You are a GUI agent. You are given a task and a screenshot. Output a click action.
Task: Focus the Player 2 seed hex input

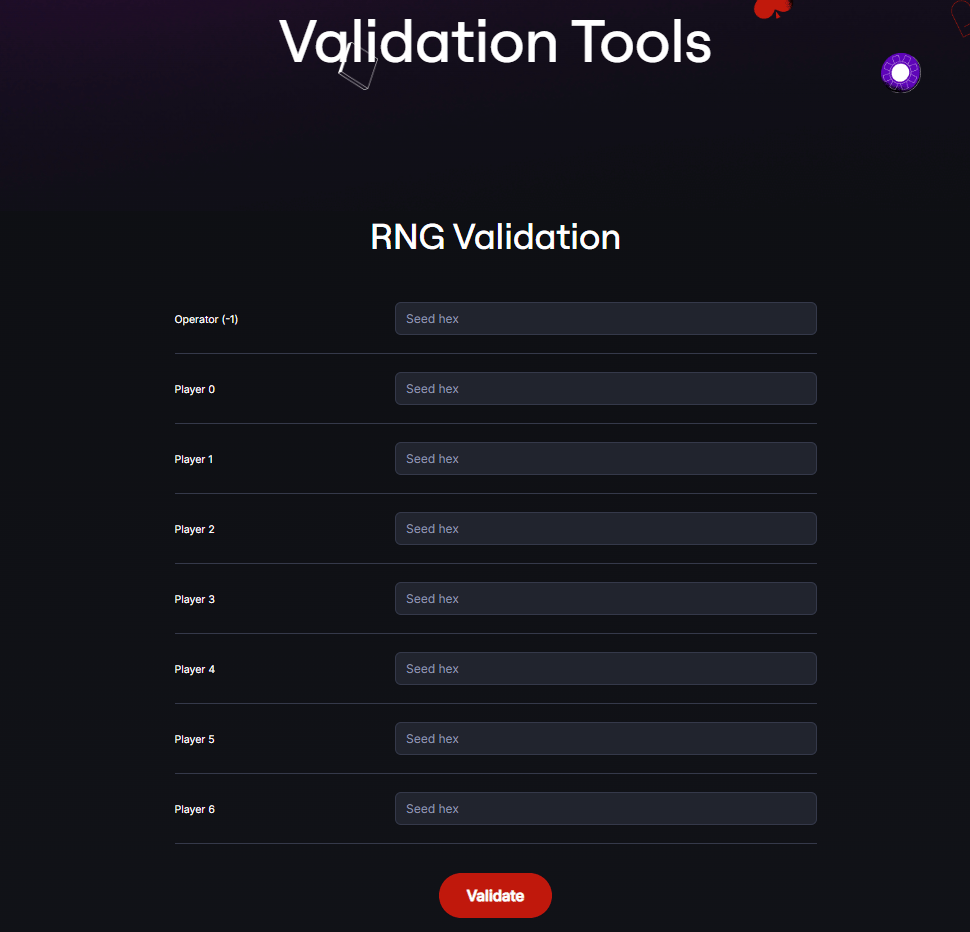(x=605, y=529)
